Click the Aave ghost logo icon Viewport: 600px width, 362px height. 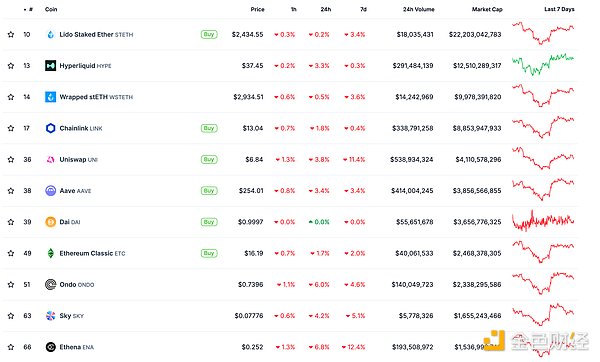point(51,191)
